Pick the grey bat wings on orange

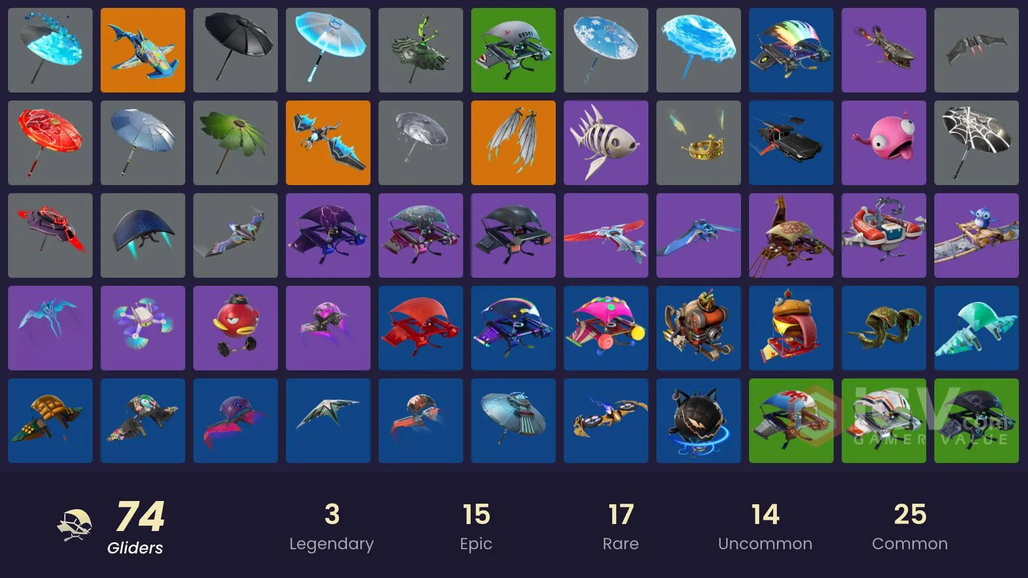(513, 143)
